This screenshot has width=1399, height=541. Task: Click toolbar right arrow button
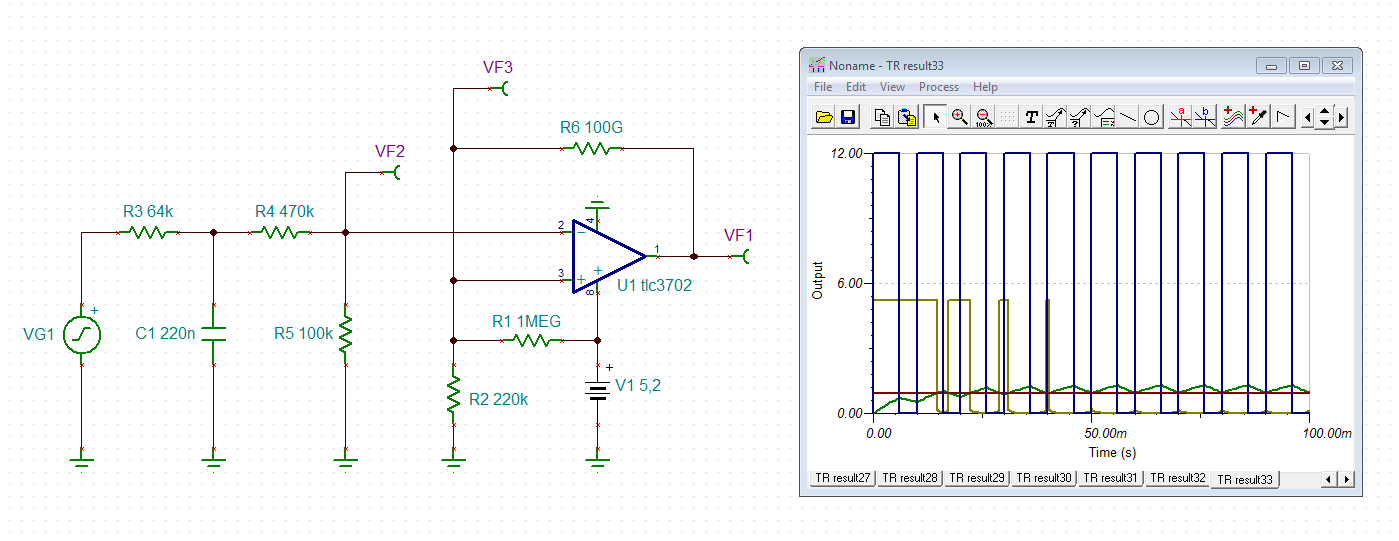[1341, 117]
